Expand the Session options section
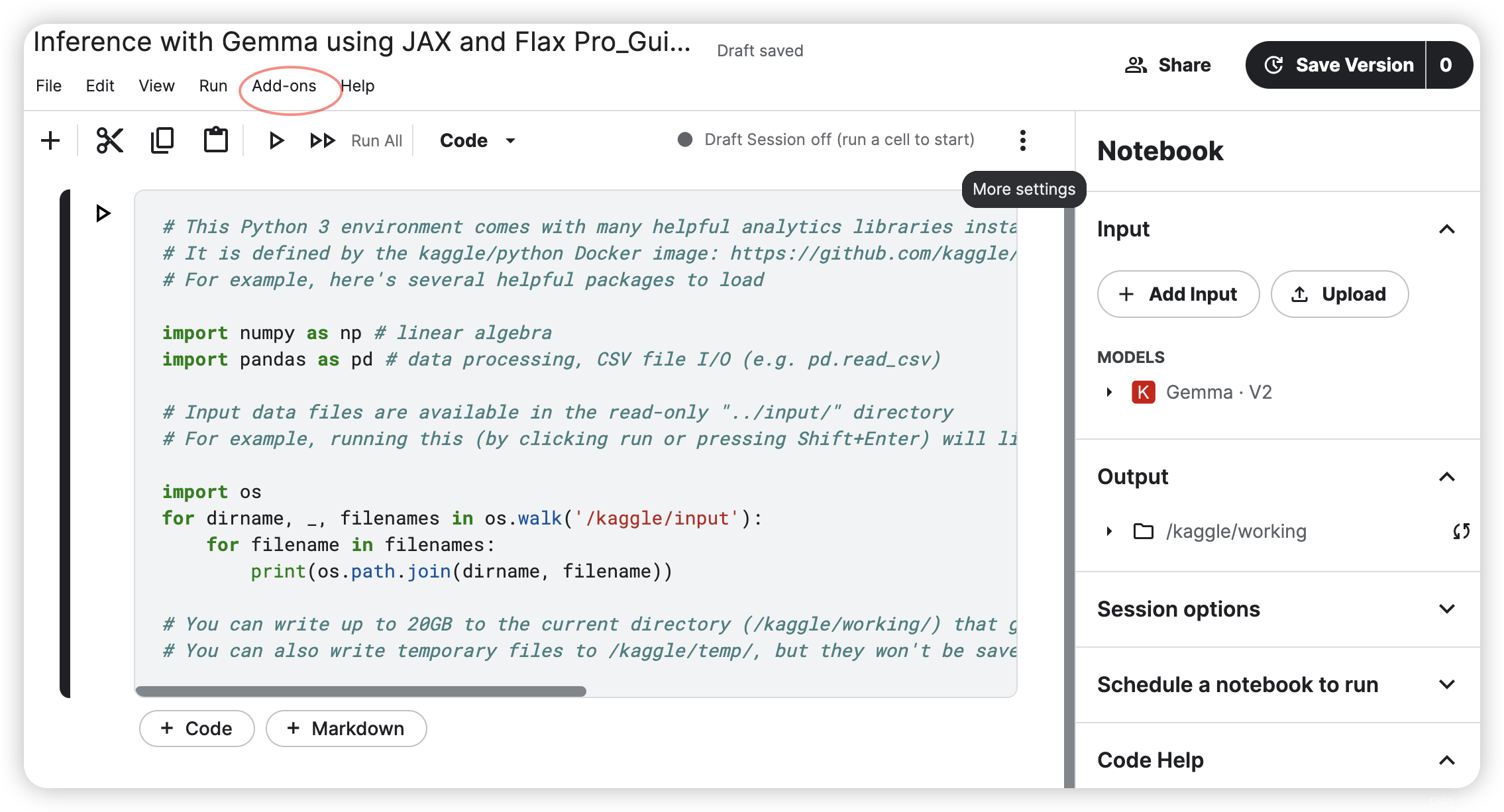This screenshot has width=1504, height=812. pos(1447,609)
